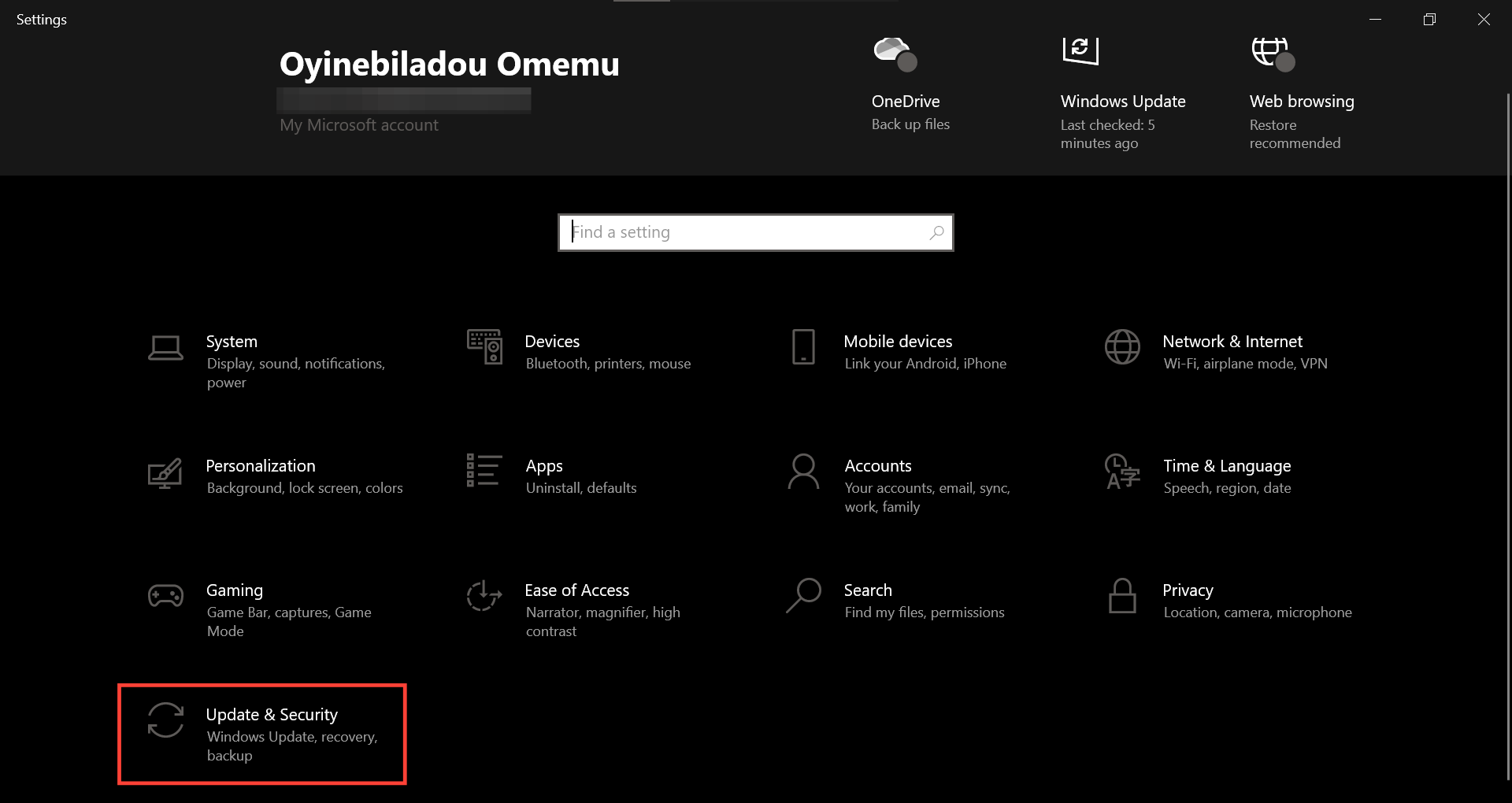Click 'Restore recommended' web browsing status
The width and height of the screenshot is (1512, 803).
(1295, 134)
